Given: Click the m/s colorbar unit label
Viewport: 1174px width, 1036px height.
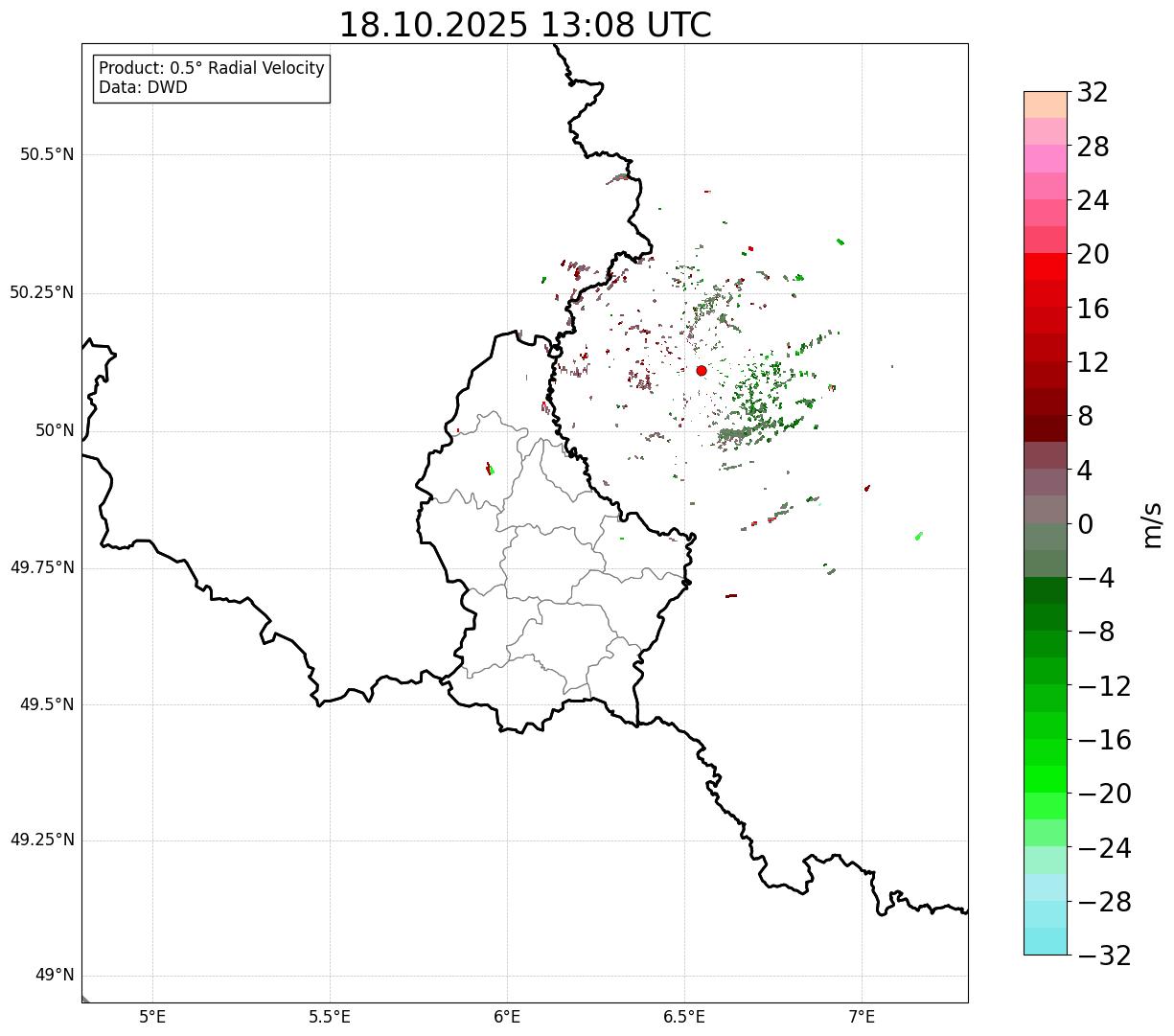Looking at the screenshot, I should click(x=1152, y=524).
